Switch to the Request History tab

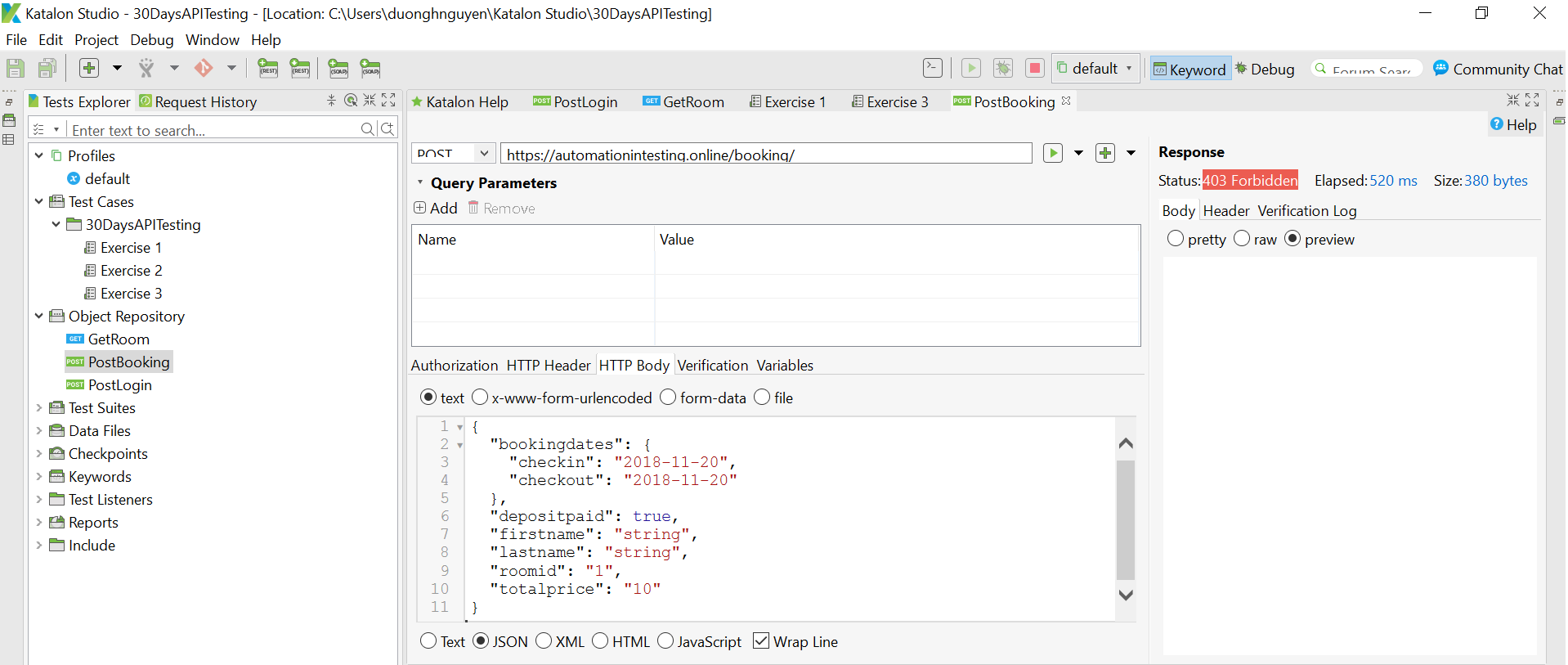[x=198, y=101]
